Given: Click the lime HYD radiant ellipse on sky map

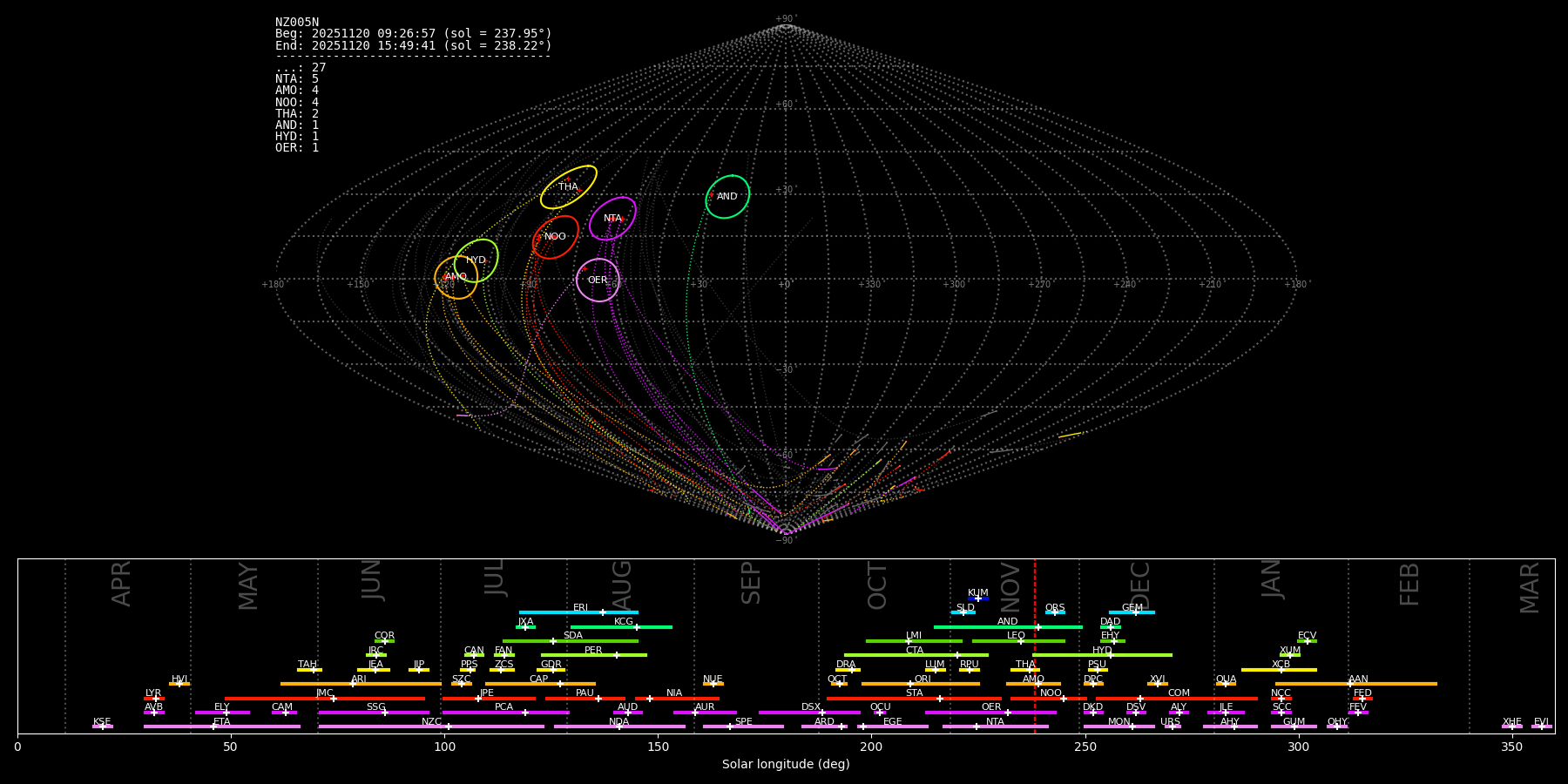Looking at the screenshot, I should point(476,260).
